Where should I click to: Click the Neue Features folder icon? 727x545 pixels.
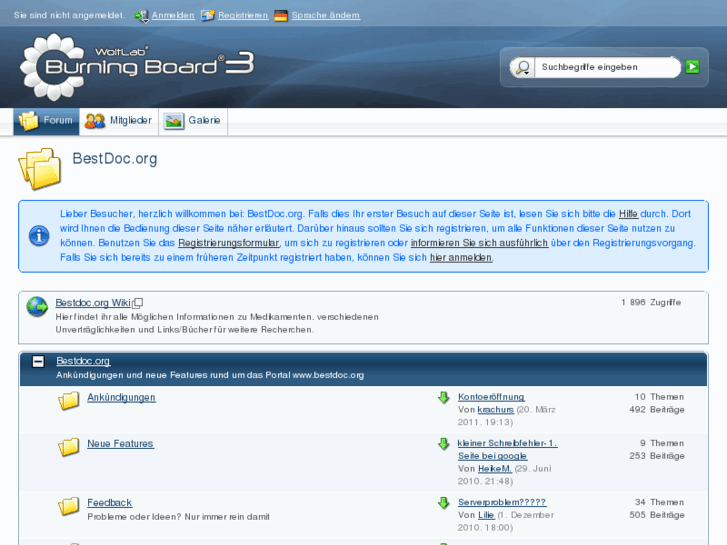tap(69, 447)
